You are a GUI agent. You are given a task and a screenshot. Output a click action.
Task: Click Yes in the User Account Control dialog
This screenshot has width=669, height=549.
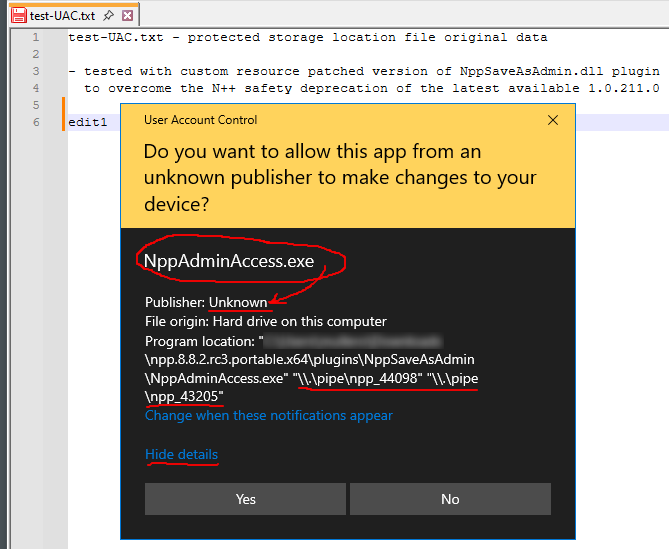click(x=245, y=499)
